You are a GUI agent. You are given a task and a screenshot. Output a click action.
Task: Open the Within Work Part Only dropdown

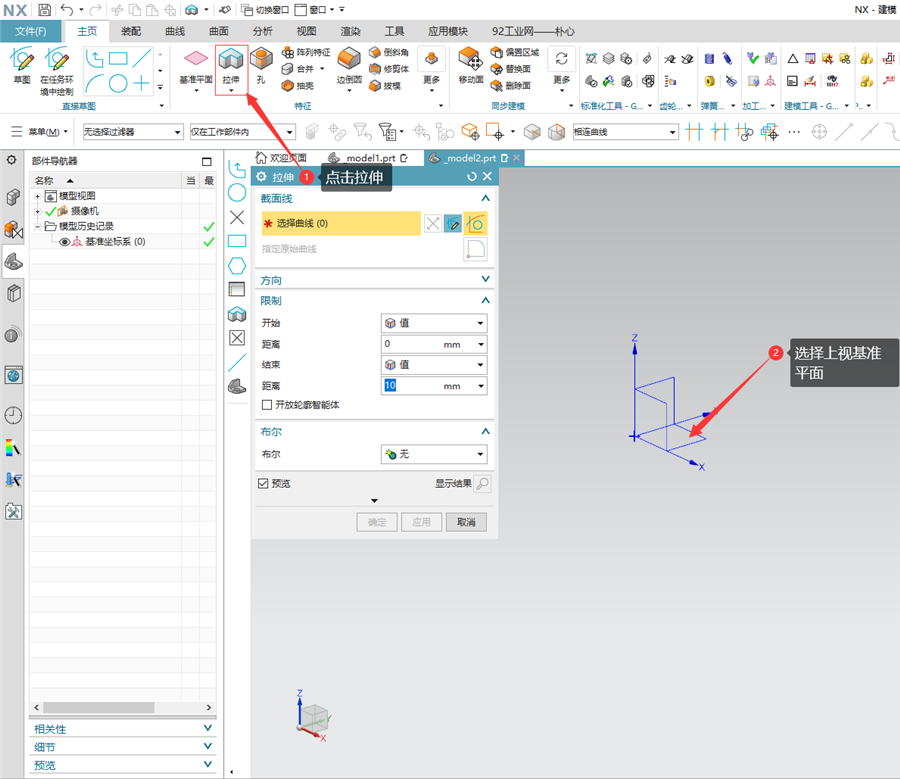pyautogui.click(x=243, y=132)
